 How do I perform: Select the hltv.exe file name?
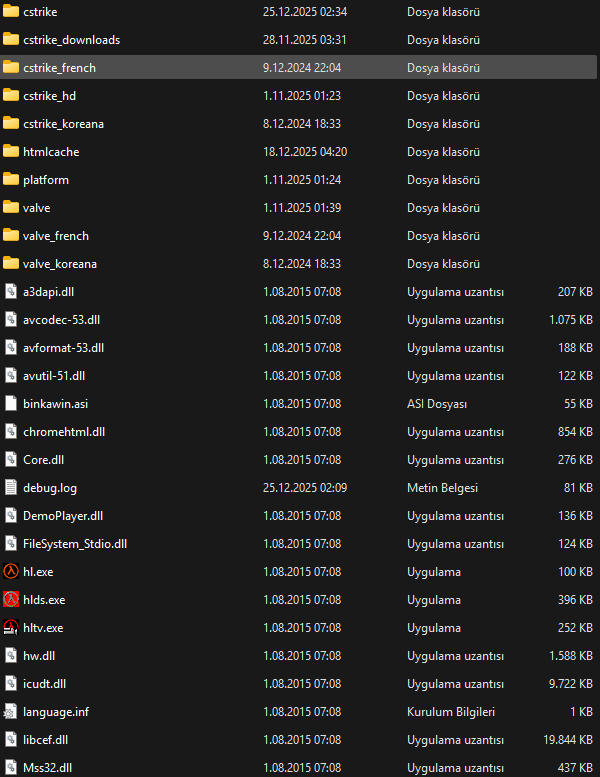click(43, 628)
